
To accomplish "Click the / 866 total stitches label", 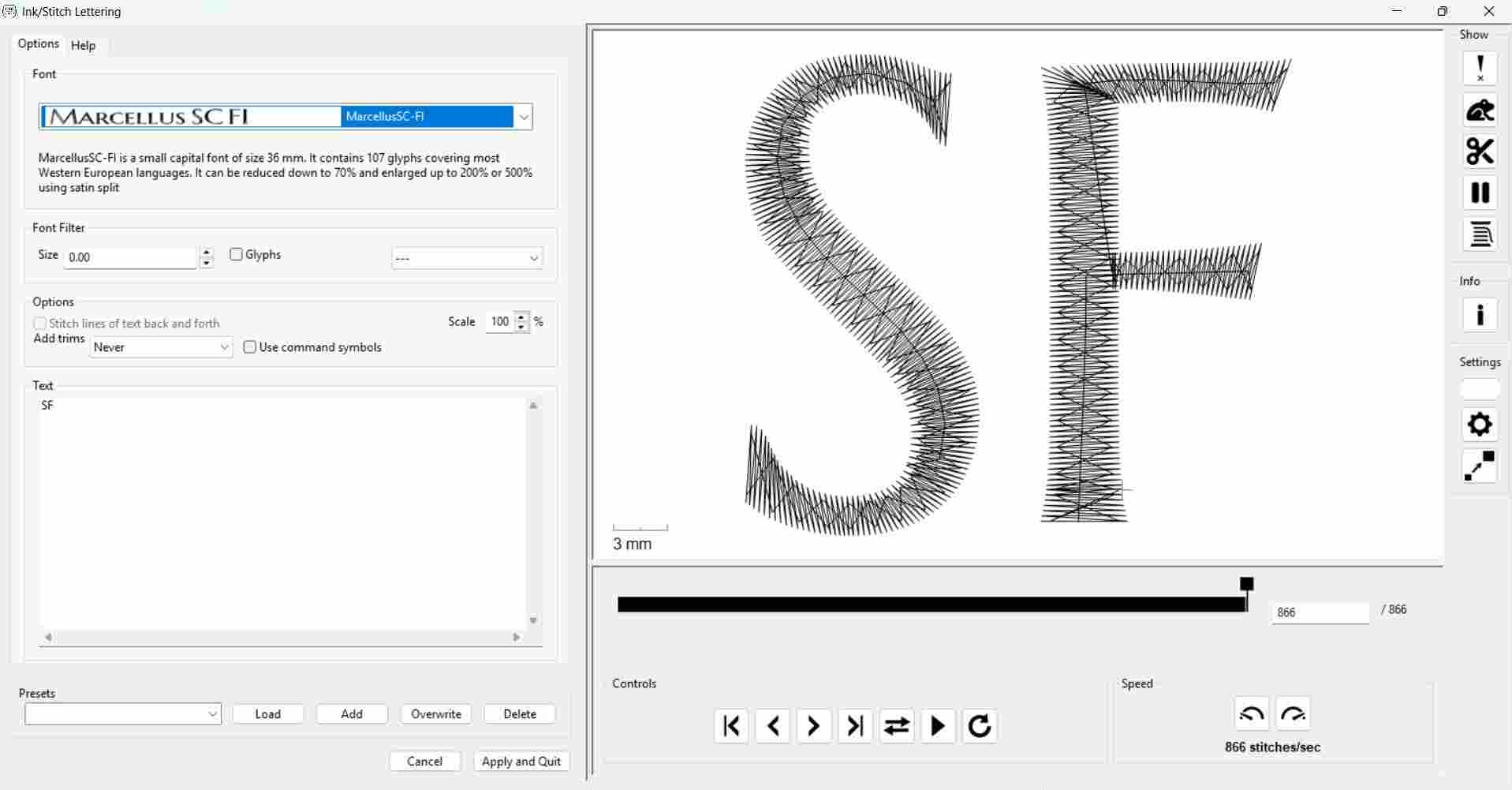I will coord(1394,609).
